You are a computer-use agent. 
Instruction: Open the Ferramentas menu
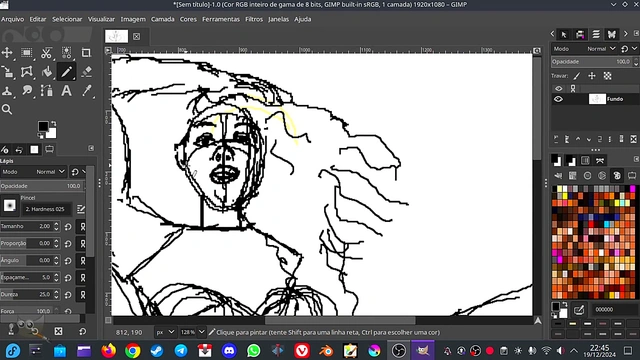click(221, 19)
